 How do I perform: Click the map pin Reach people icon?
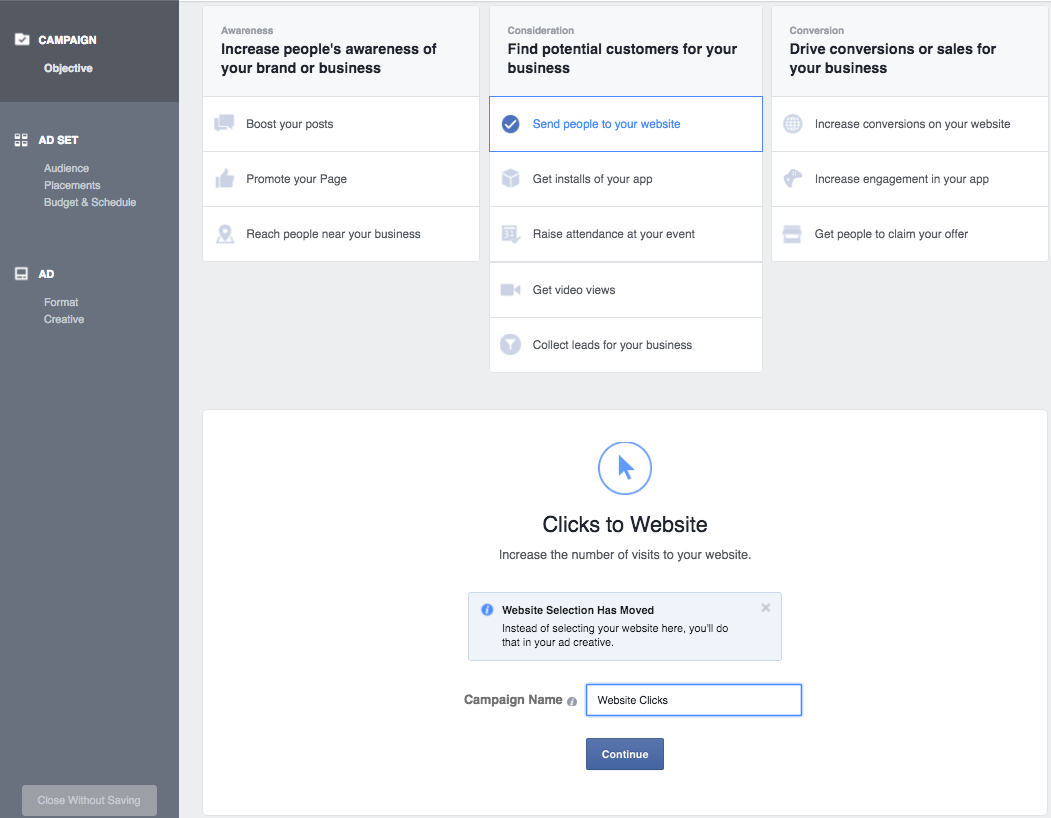click(225, 234)
